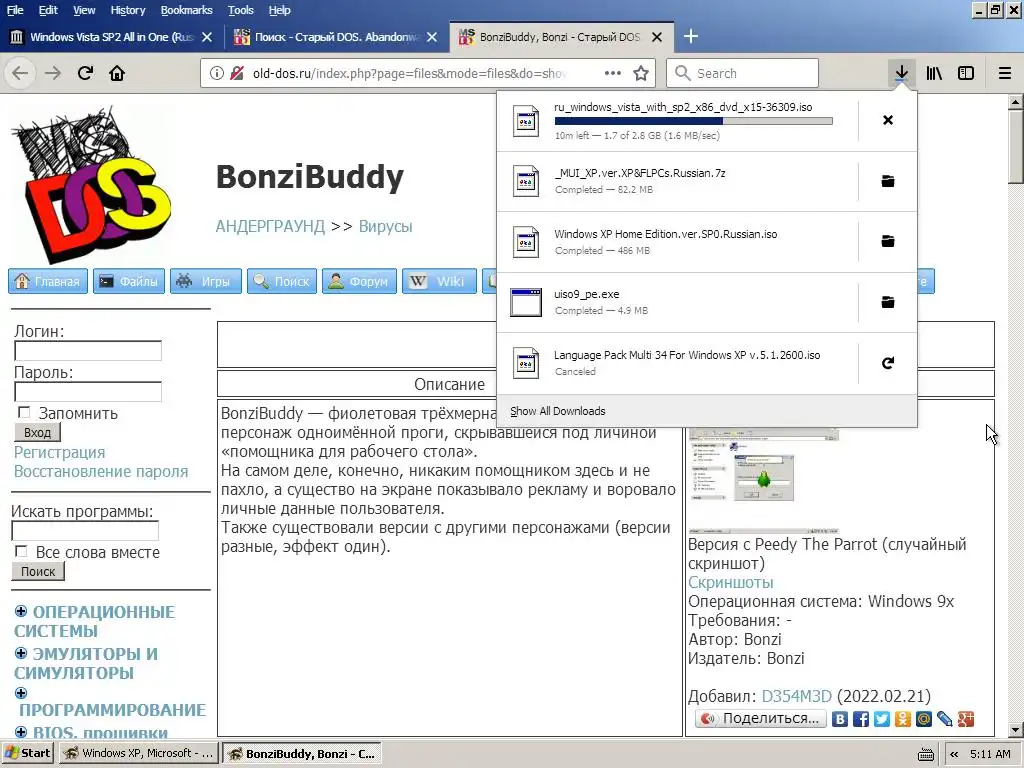The image size is (1024, 768).
Task: Open the Firefox hamburger menu
Action: pos(1004,73)
